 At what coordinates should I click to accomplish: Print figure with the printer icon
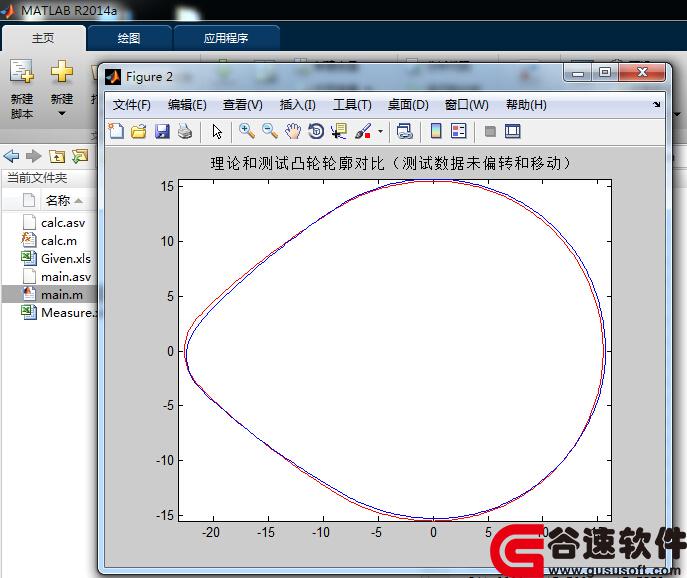click(x=185, y=131)
